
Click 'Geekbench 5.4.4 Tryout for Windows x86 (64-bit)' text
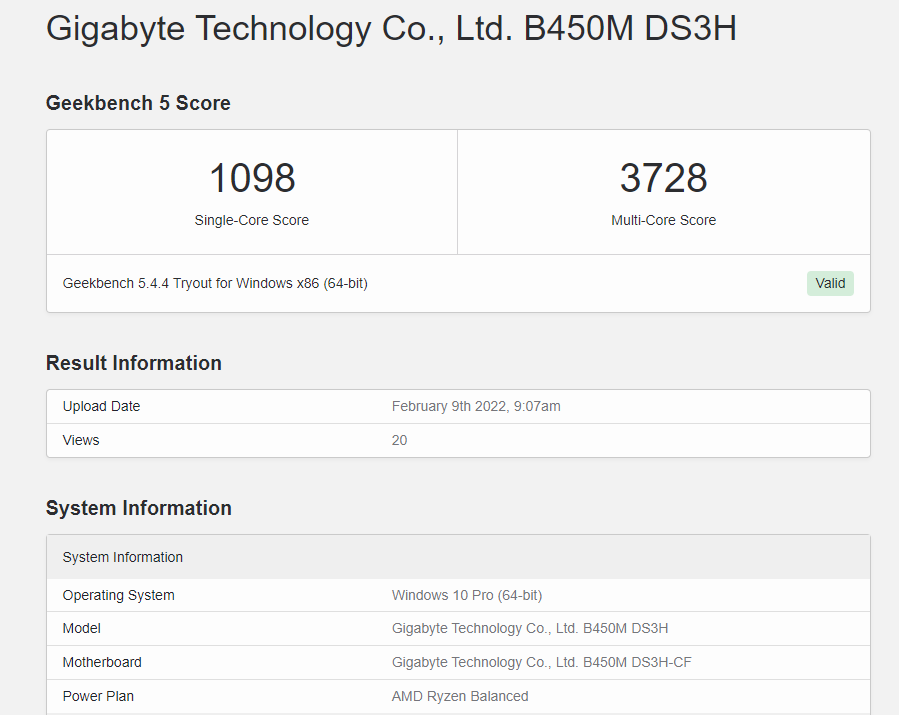(x=215, y=283)
